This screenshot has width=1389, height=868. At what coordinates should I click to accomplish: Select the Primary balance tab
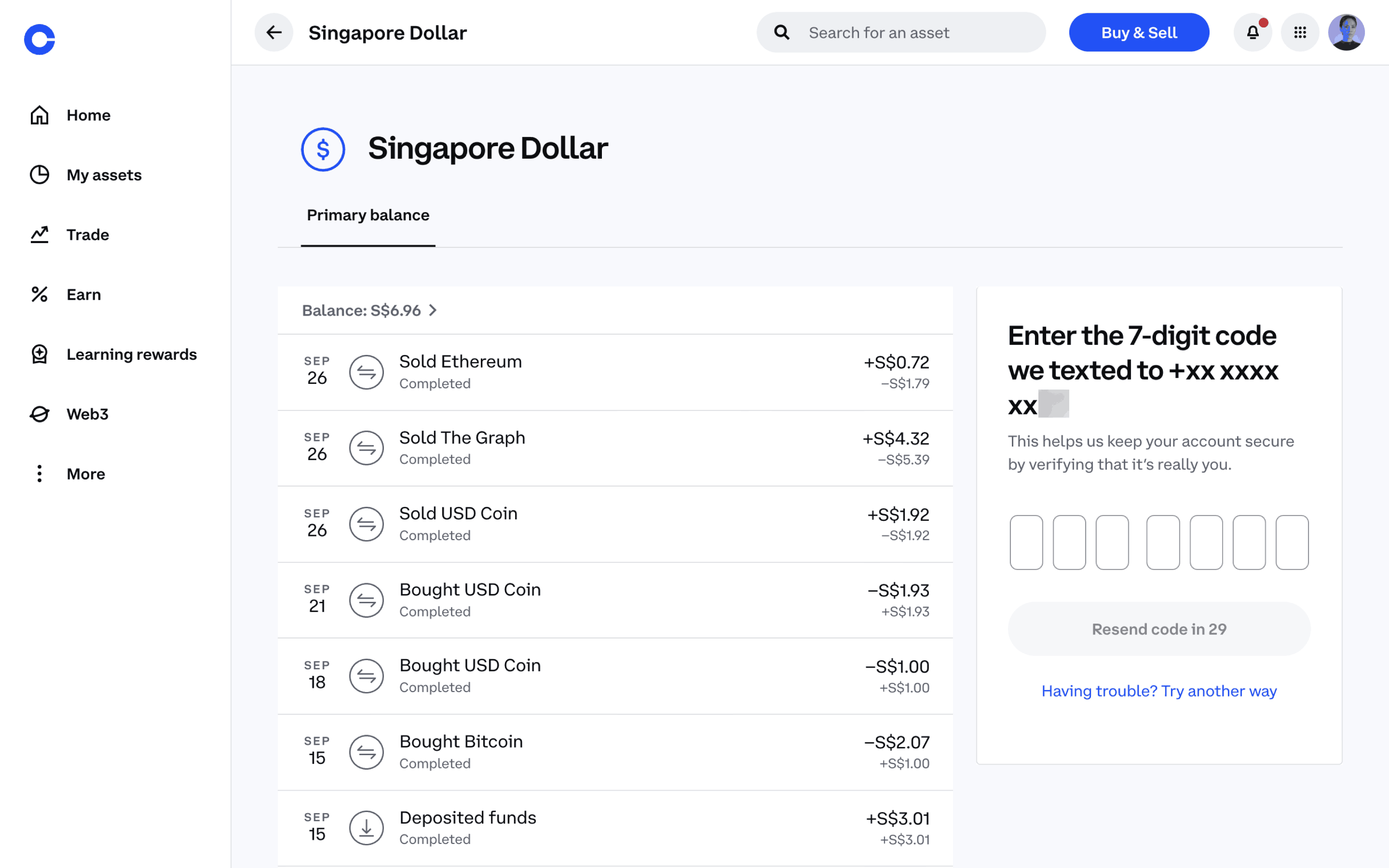pos(368,215)
